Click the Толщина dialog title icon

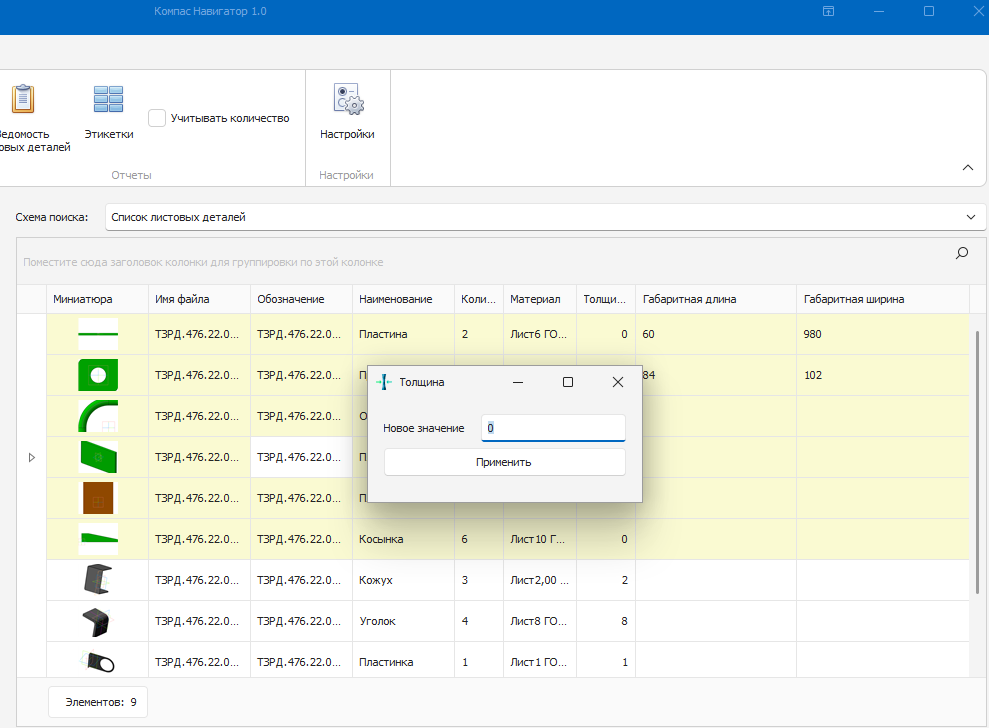382,382
